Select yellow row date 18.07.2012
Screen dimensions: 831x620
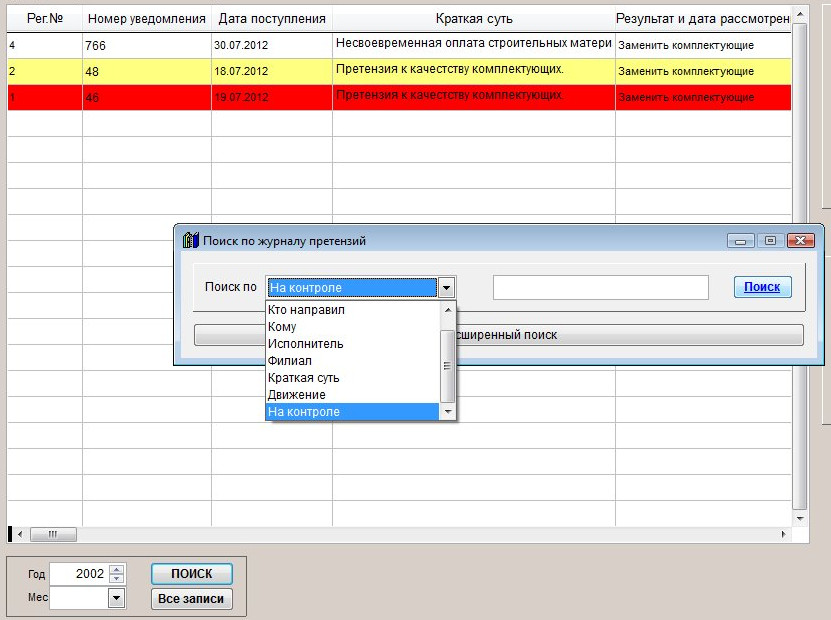coord(272,72)
